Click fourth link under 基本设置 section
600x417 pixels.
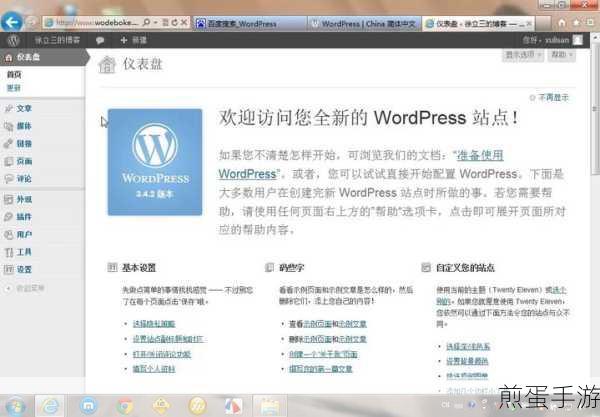click(154, 369)
